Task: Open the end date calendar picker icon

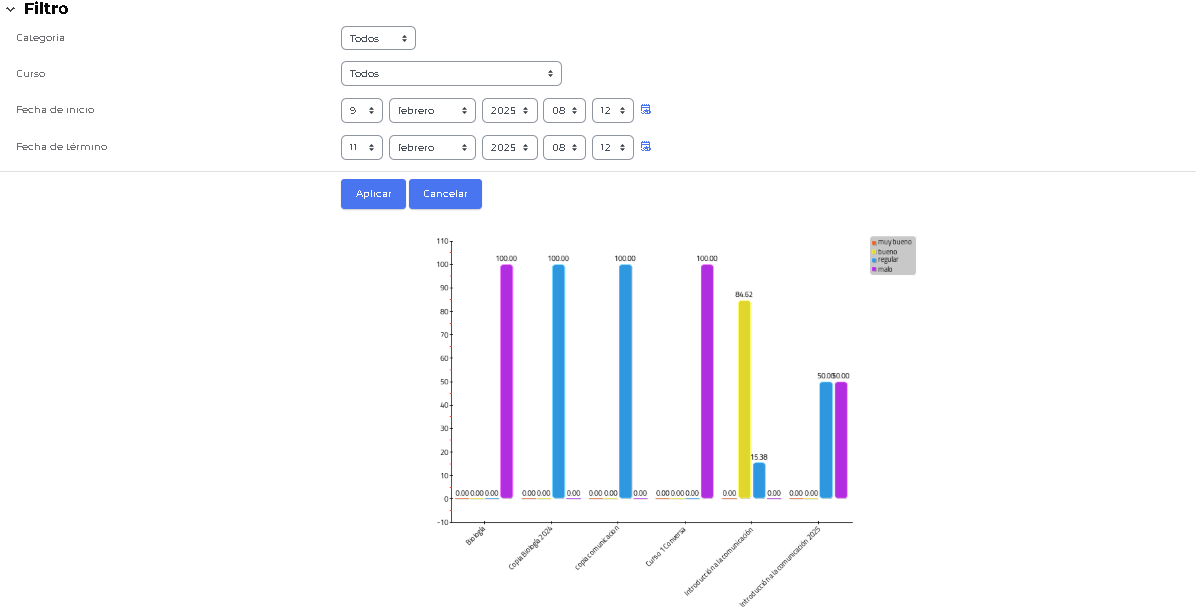Action: coord(646,147)
